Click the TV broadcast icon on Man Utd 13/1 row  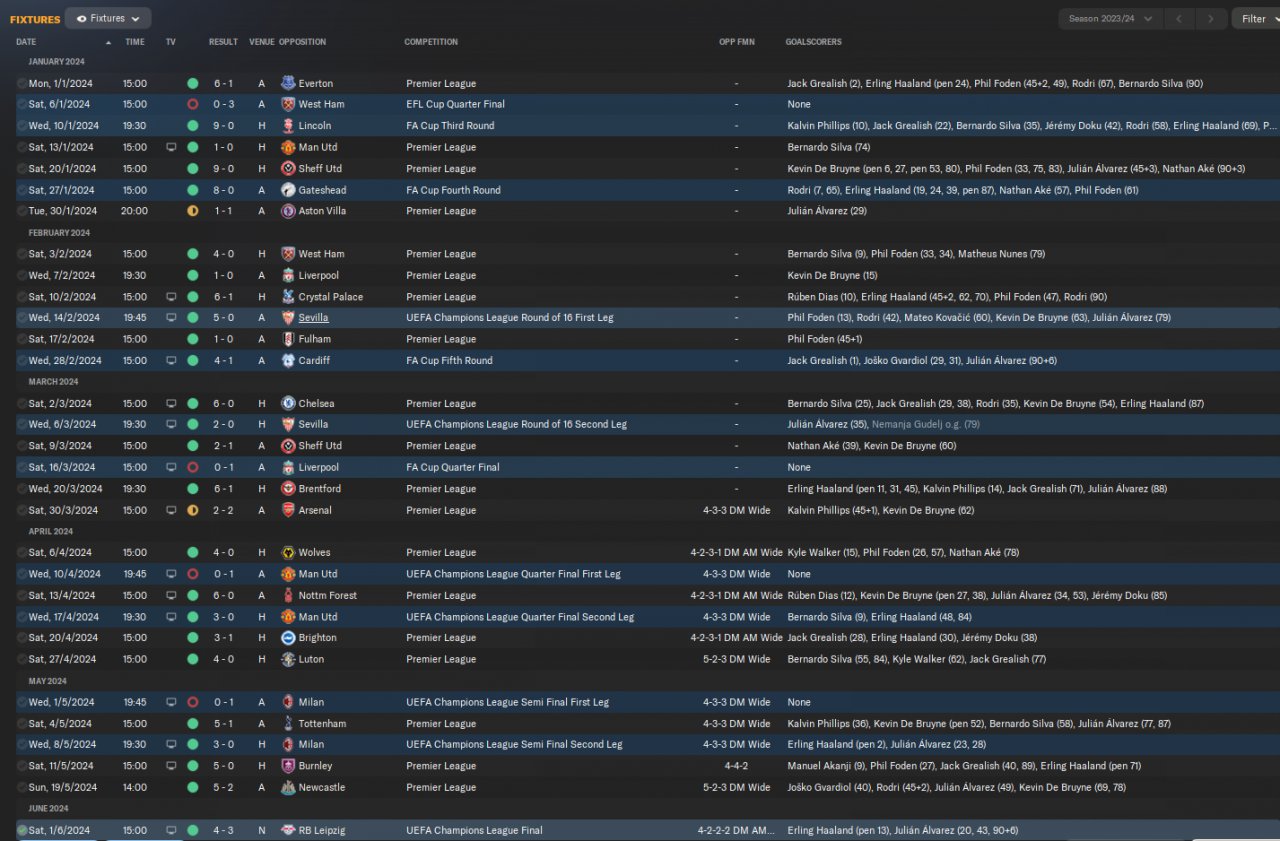tap(171, 147)
